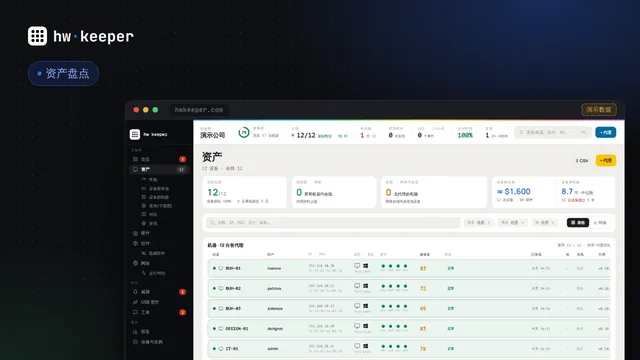
Task: Click the magnifier icon in asset search box
Action: point(212,223)
